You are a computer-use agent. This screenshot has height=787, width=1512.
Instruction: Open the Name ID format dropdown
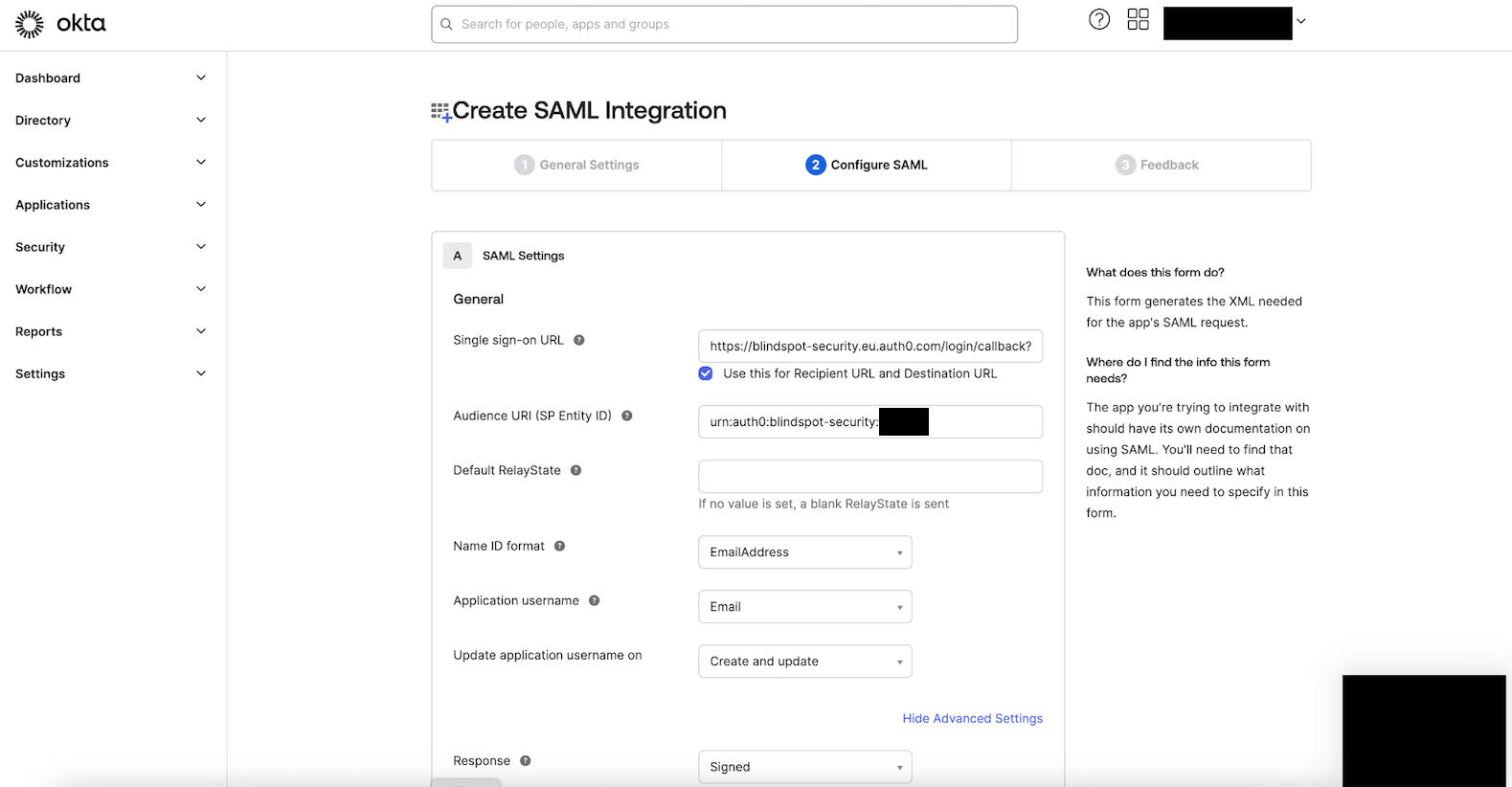[805, 552]
